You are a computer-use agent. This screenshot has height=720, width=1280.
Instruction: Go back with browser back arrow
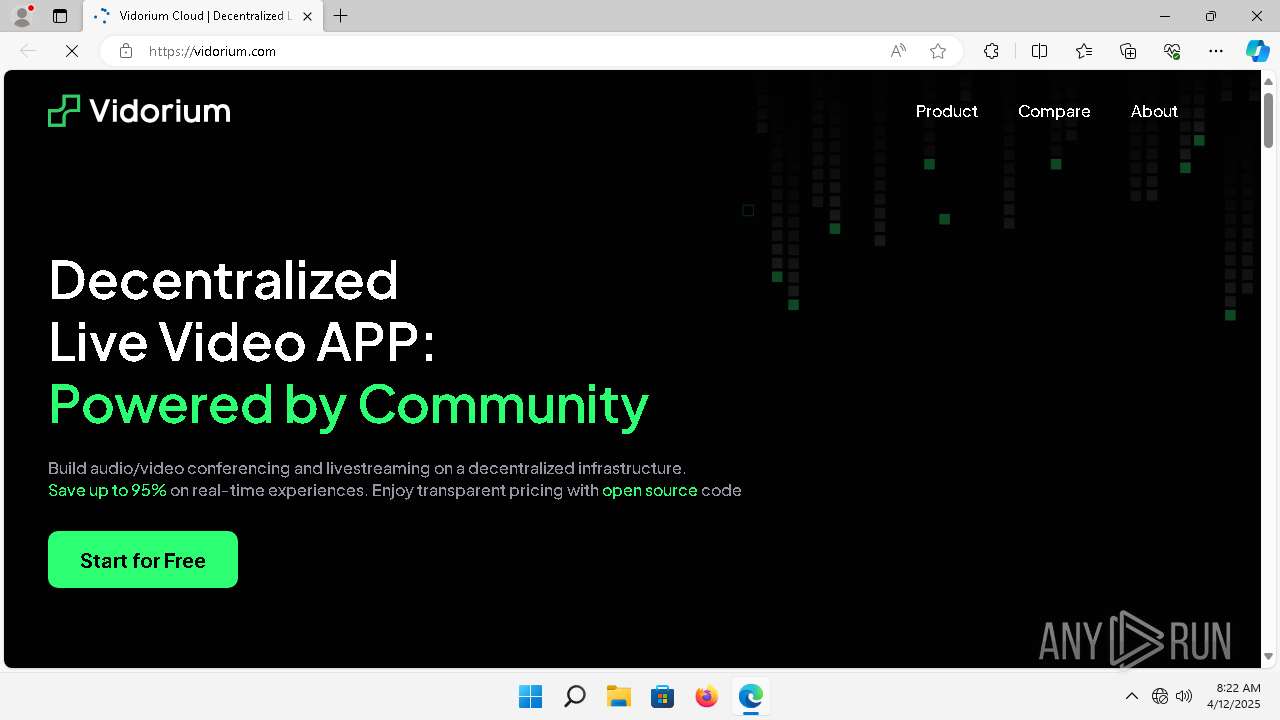[x=28, y=51]
